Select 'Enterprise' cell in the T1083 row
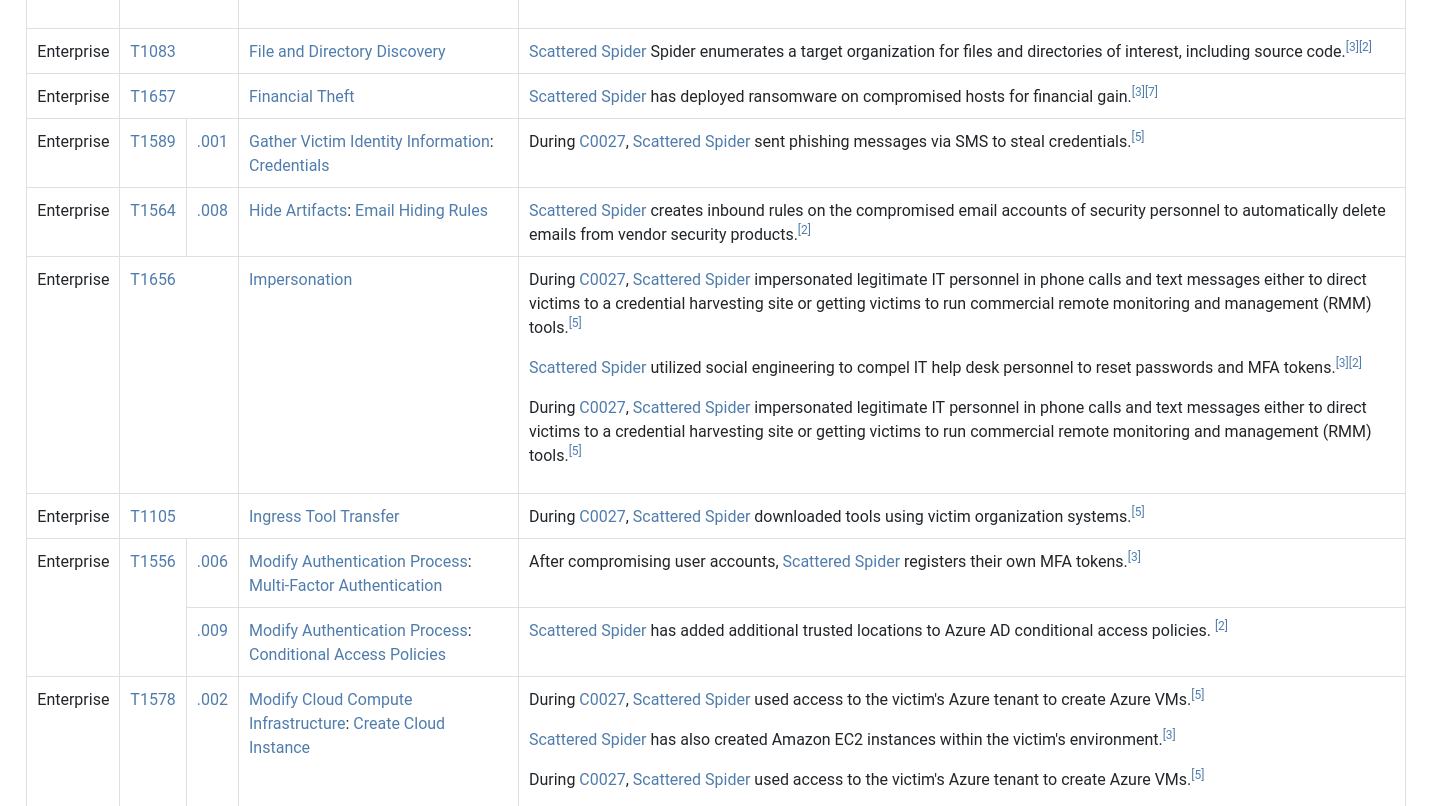 (73, 51)
